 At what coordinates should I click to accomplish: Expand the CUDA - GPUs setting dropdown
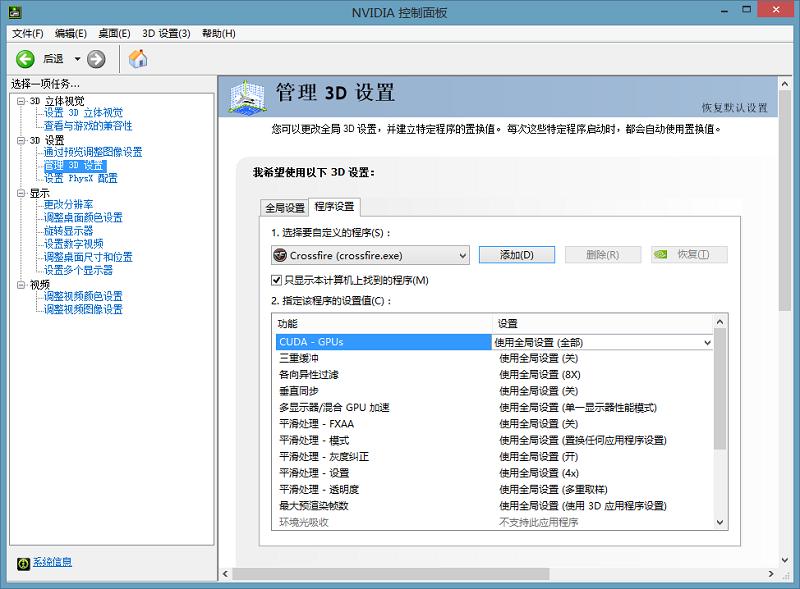pos(708,342)
